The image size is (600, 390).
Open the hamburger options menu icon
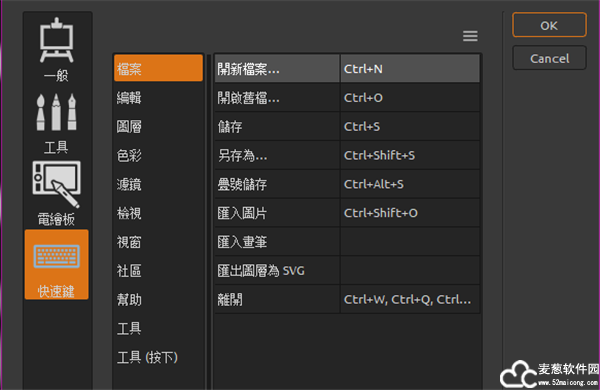click(x=470, y=36)
